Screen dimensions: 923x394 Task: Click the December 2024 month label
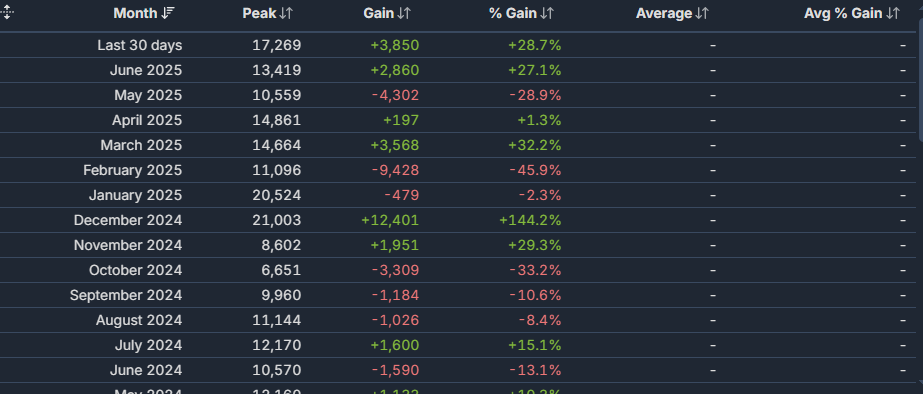point(128,220)
